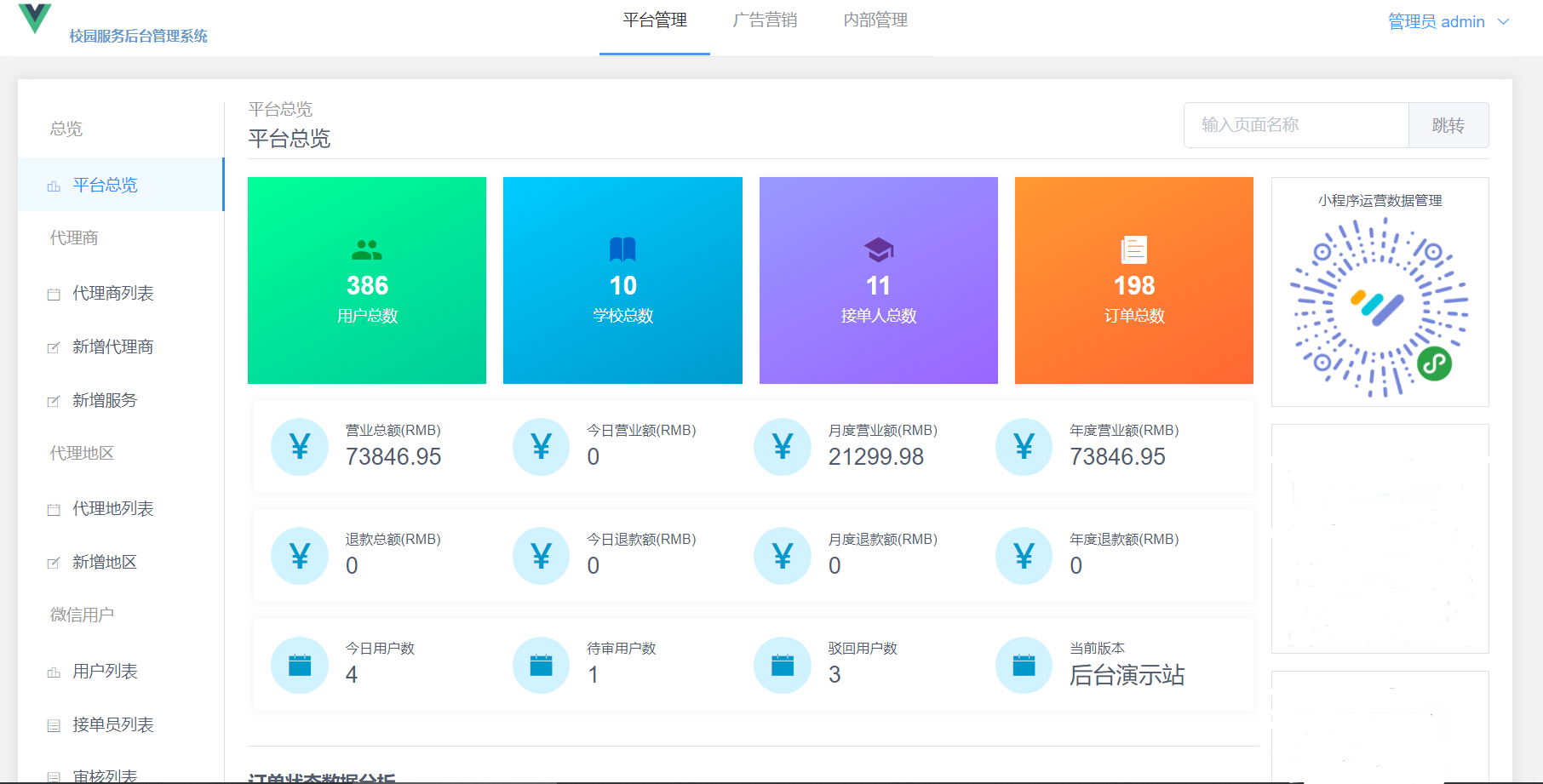Click the calendar icon beside 当前版本
Screen dimensions: 1543x784
[1024, 665]
